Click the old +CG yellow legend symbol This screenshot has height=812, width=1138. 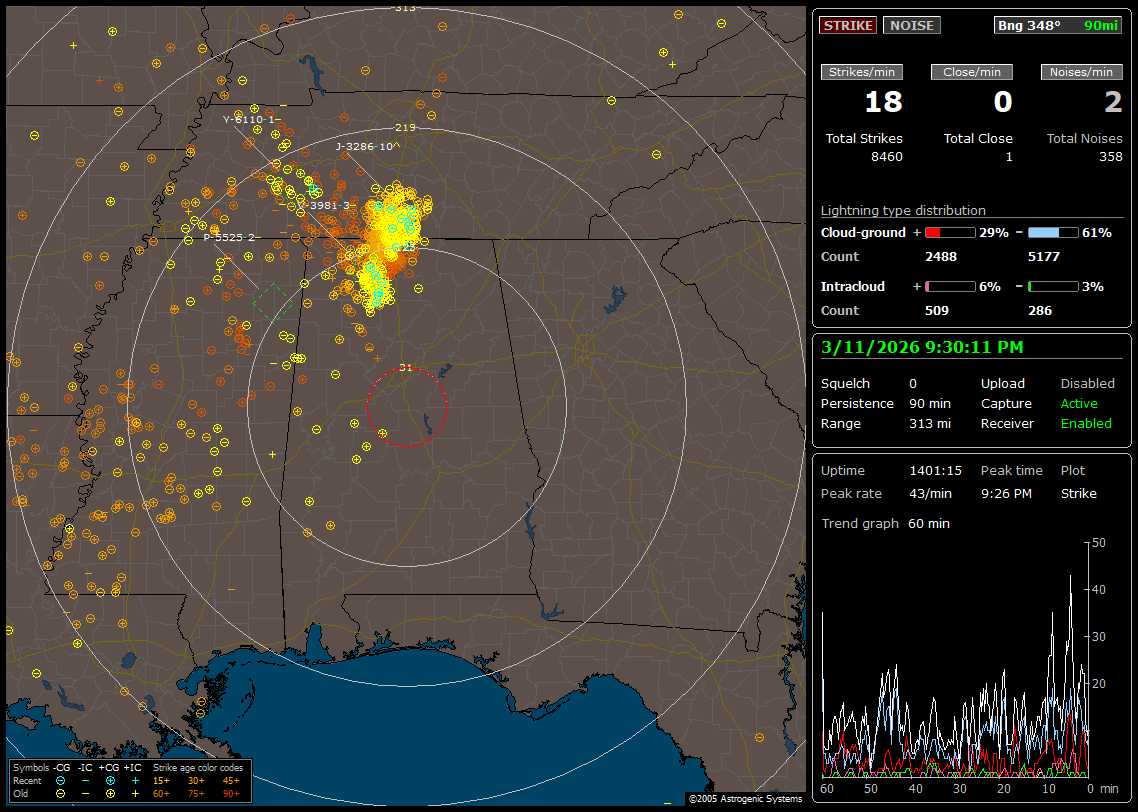tap(110, 792)
